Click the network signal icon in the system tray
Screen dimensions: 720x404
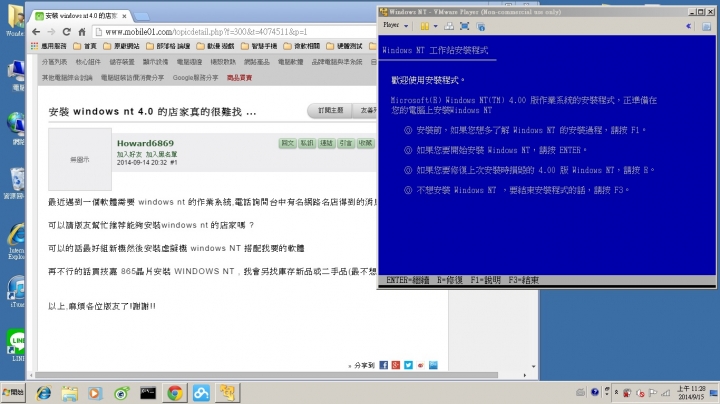(x=665, y=393)
